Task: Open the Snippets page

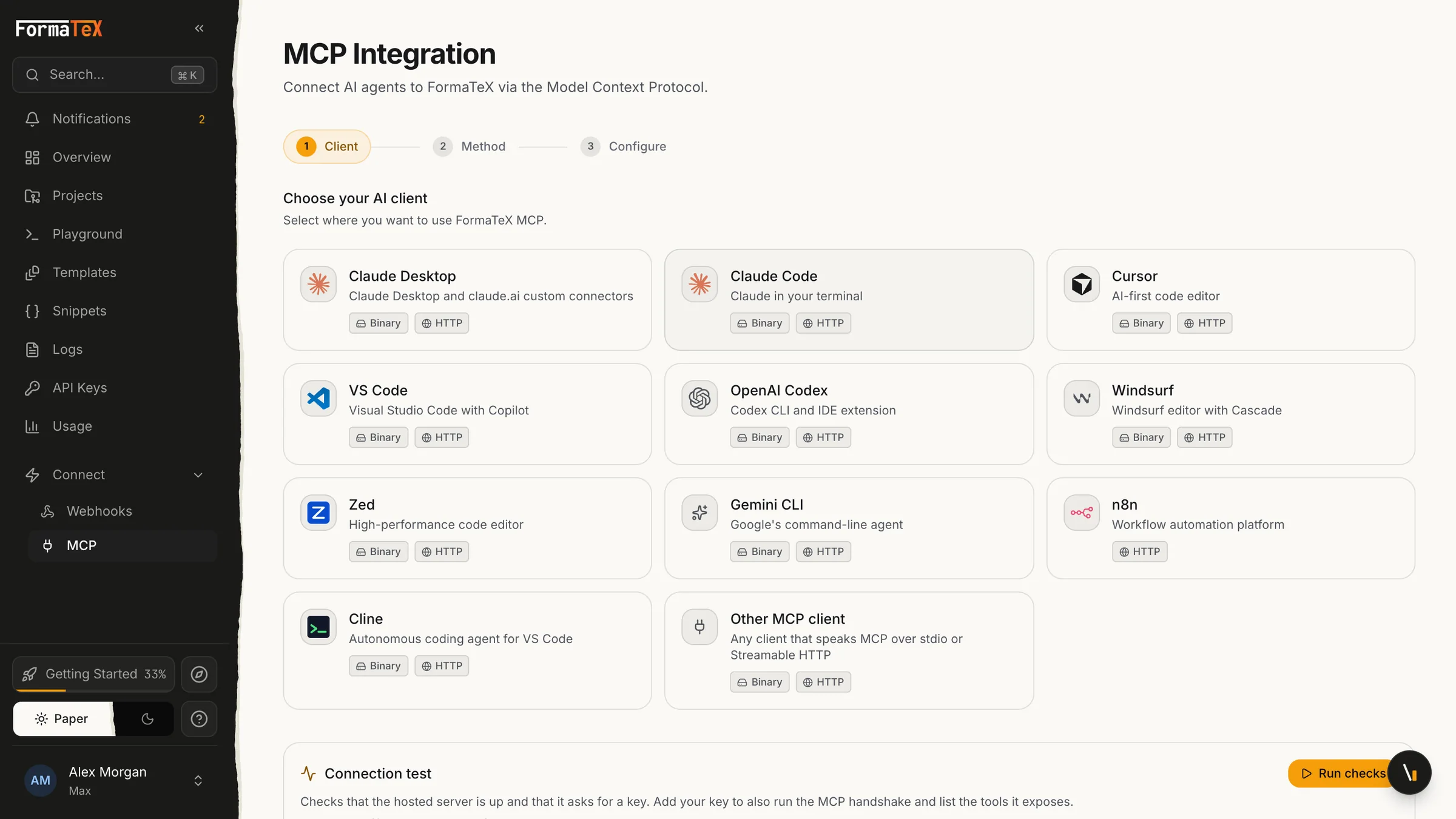Action: pyautogui.click(x=115, y=311)
